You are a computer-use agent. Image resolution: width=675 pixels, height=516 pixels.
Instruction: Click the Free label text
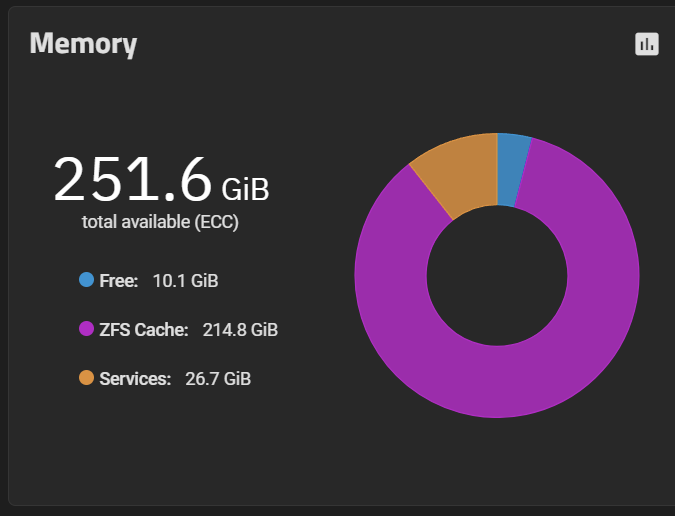click(x=119, y=281)
